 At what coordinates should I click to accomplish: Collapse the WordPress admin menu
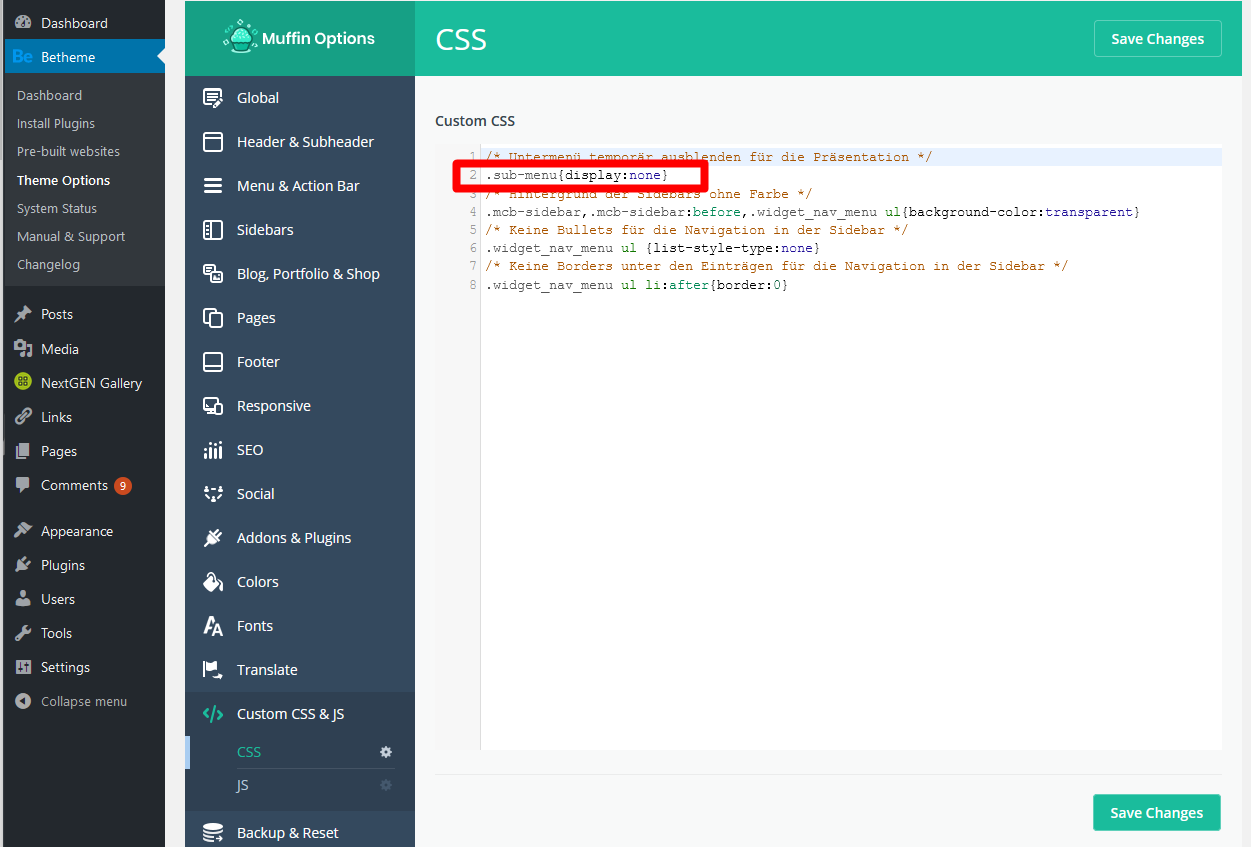pos(84,701)
